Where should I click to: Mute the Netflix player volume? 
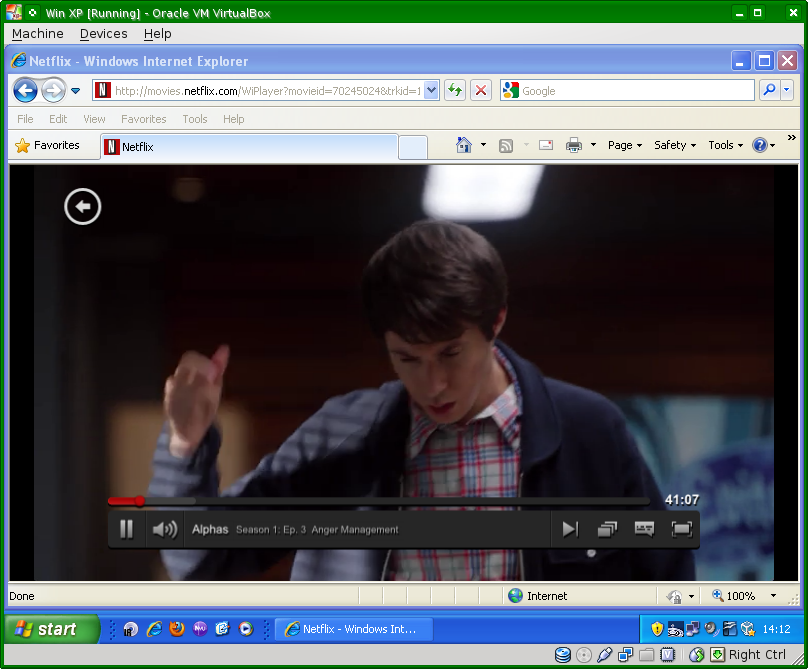(165, 529)
